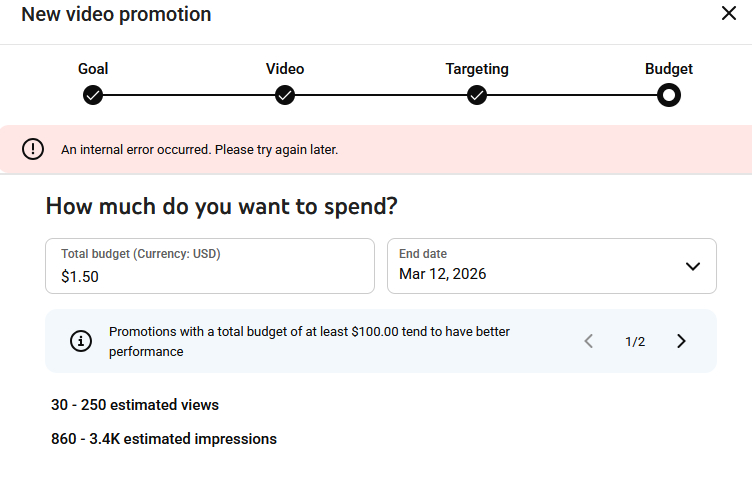Image resolution: width=752 pixels, height=490 pixels.
Task: Click the error alert exclamation icon
Action: (x=33, y=150)
